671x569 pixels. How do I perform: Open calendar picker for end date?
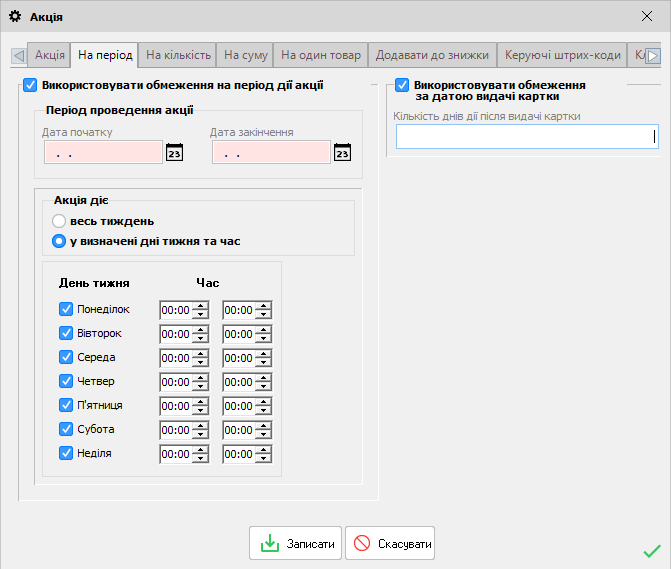(x=342, y=153)
